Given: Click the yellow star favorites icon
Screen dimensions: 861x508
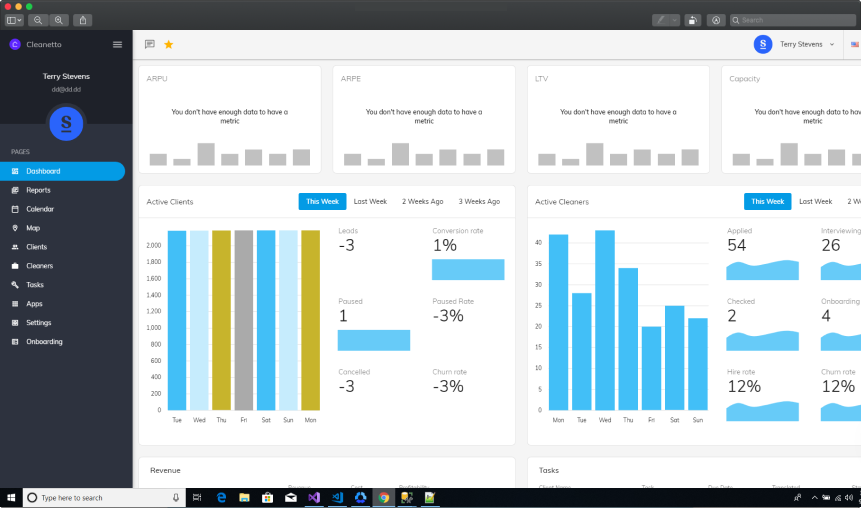Looking at the screenshot, I should click(168, 44).
